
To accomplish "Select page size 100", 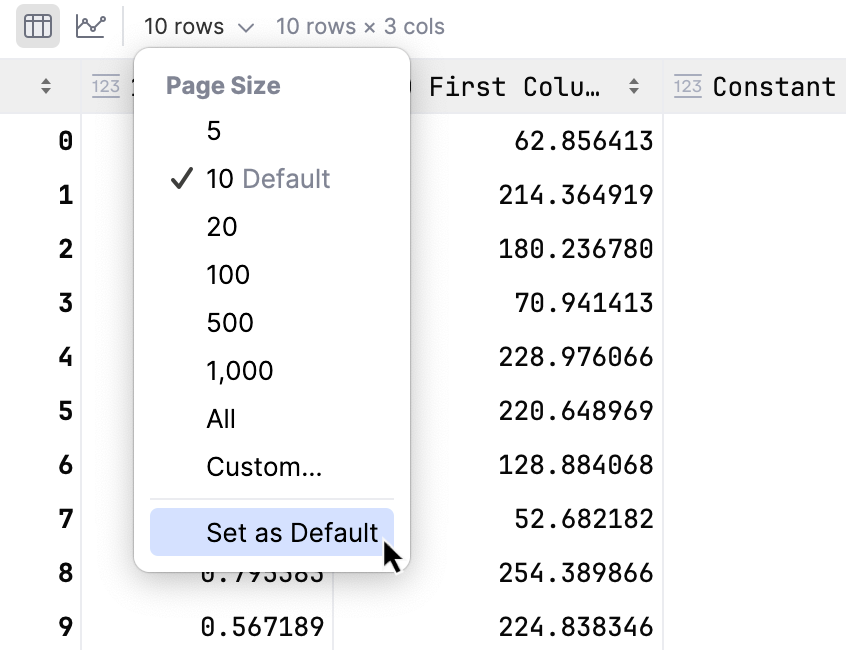I will [x=230, y=275].
